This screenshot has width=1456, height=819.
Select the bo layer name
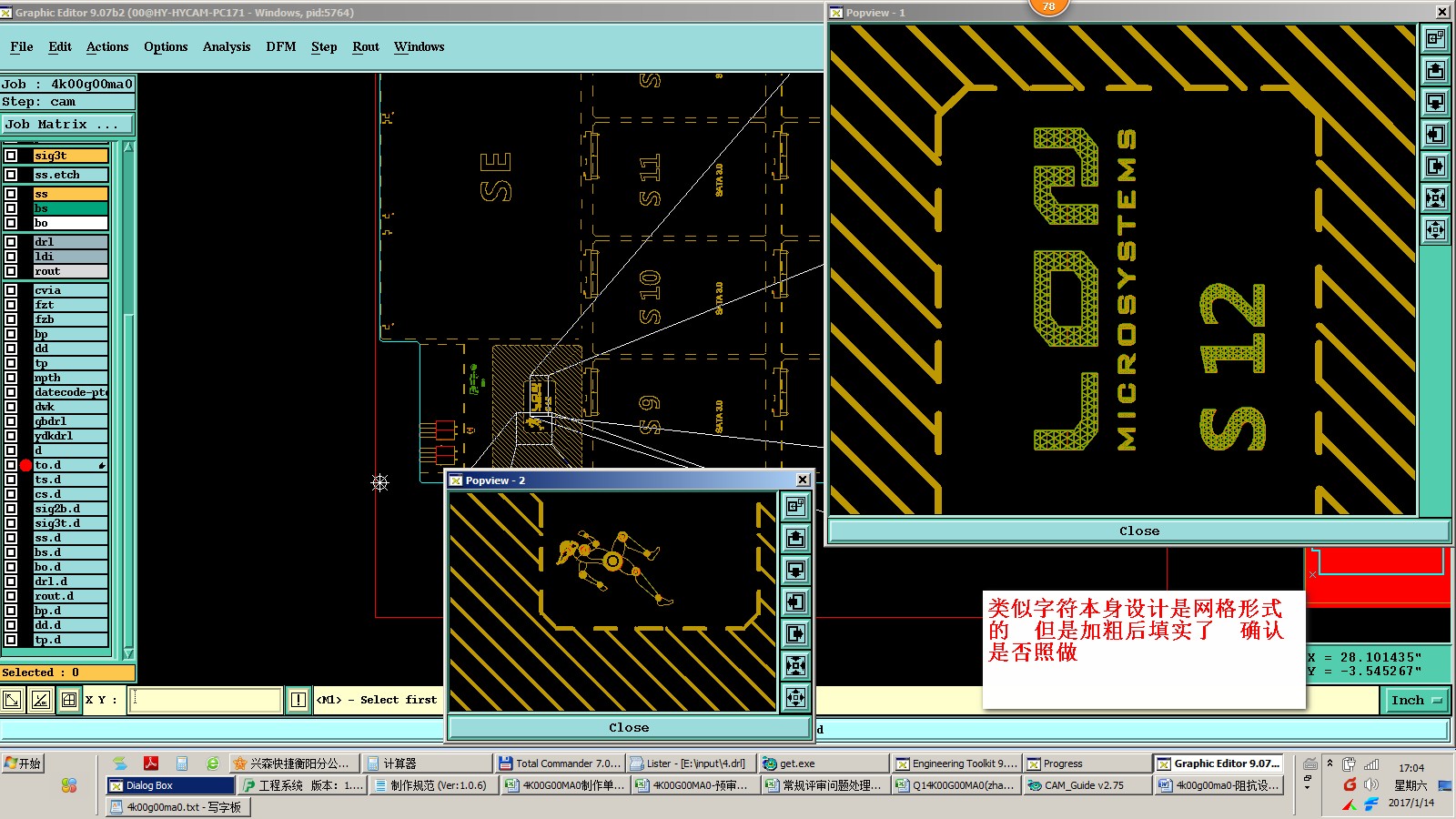point(71,223)
